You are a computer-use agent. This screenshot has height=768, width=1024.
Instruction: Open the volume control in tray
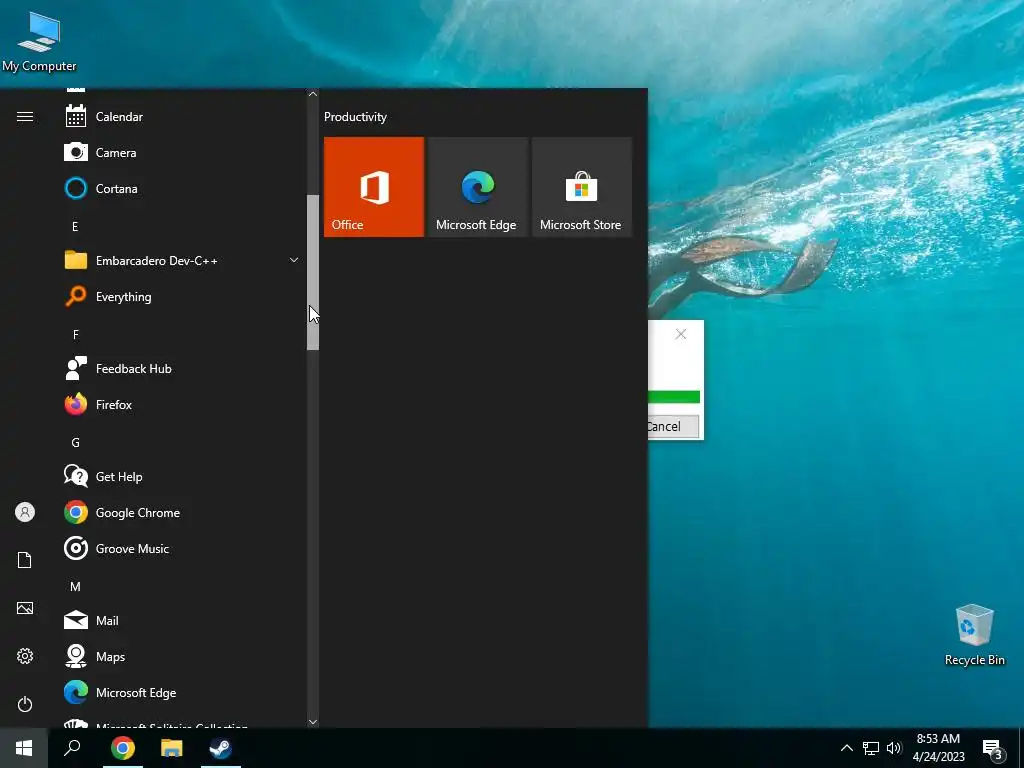[x=894, y=748]
